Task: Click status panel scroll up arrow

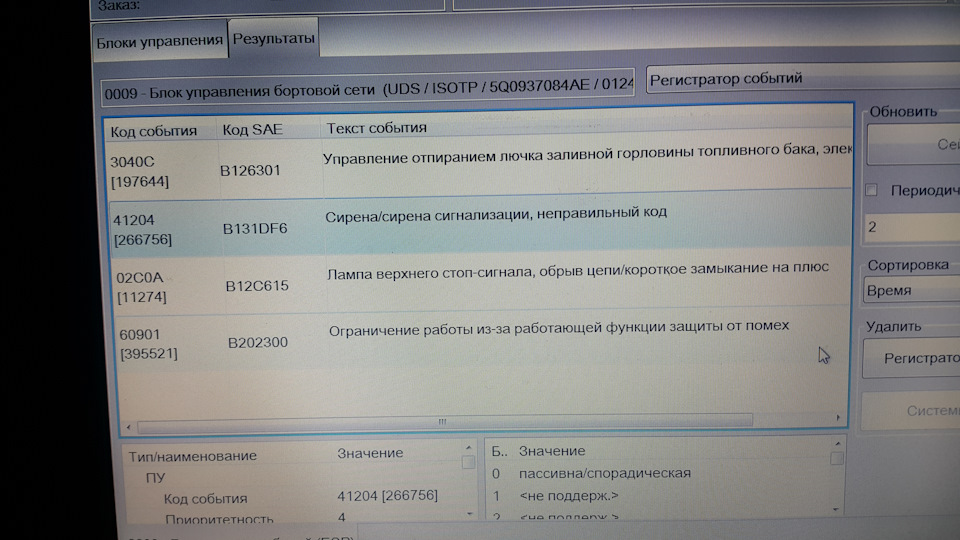Action: (838, 443)
